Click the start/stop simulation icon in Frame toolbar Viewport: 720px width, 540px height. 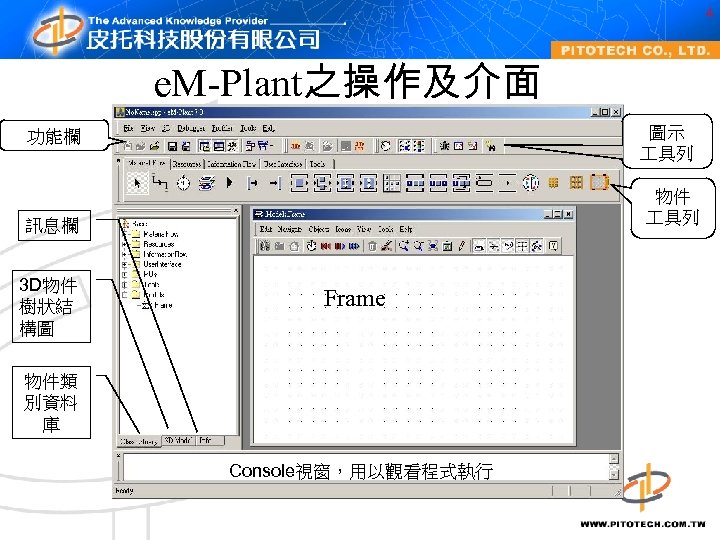coord(340,247)
